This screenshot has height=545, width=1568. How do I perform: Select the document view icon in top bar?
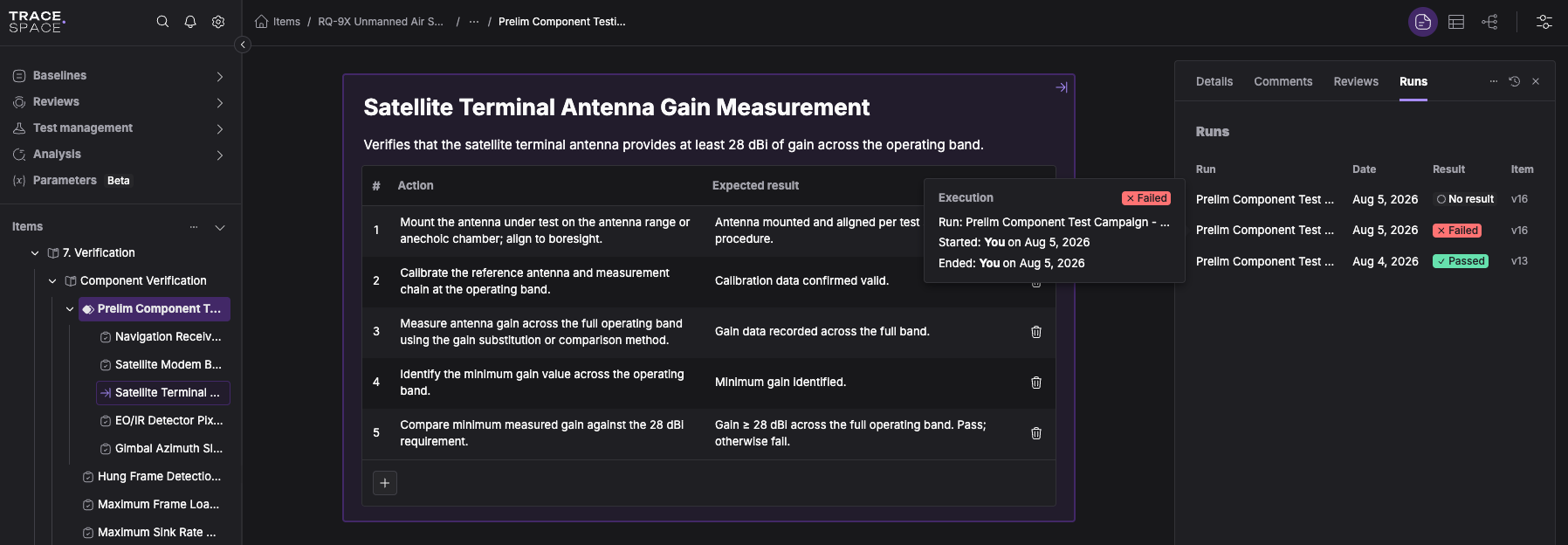coord(1423,22)
